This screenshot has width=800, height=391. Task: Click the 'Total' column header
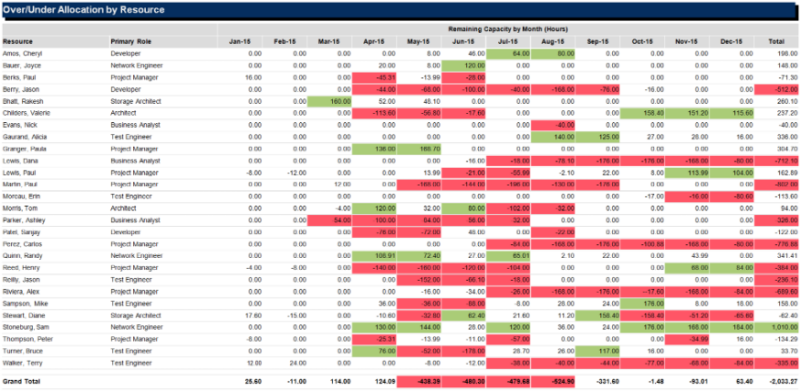tap(776, 41)
